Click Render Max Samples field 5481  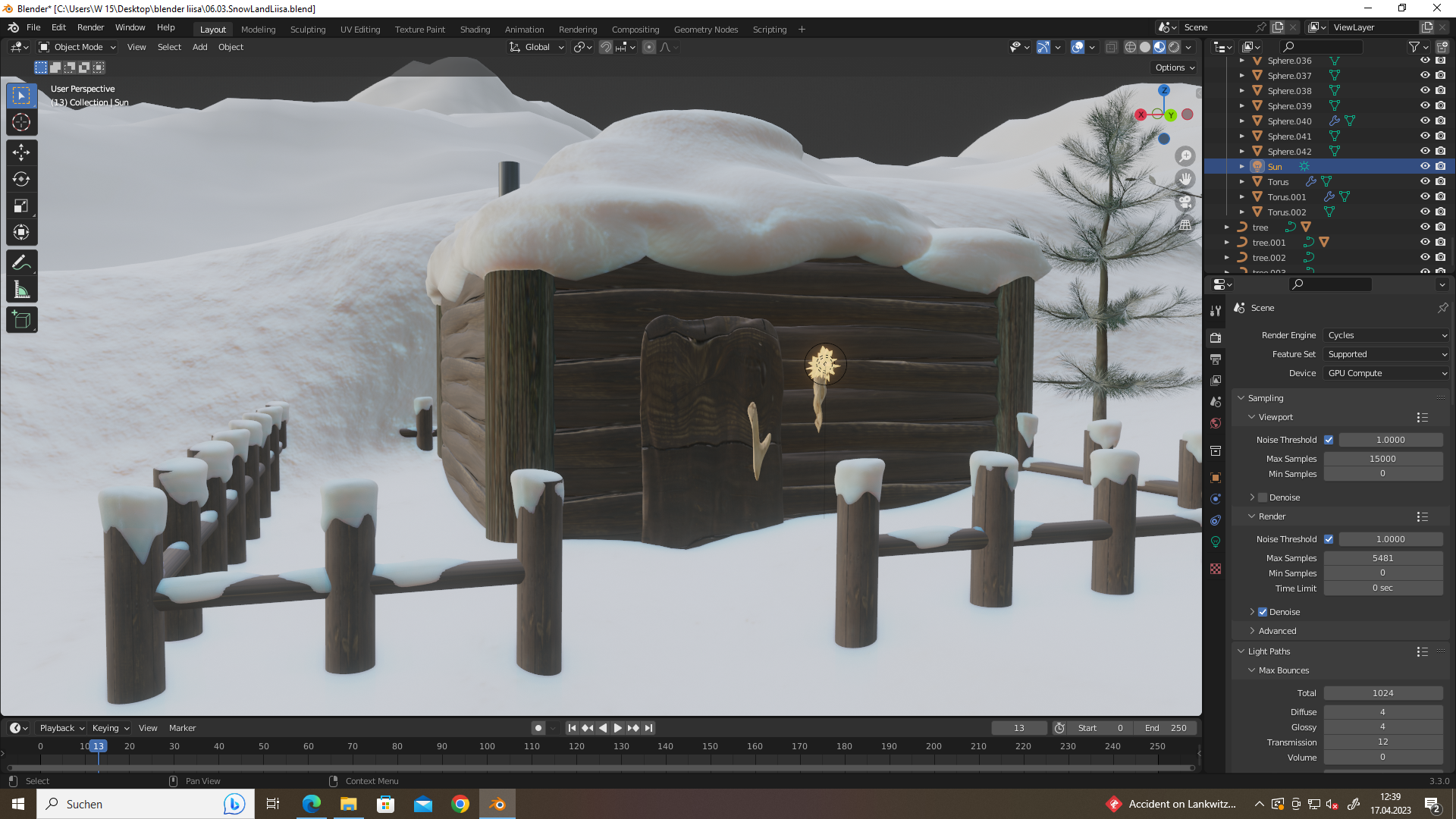pos(1383,558)
